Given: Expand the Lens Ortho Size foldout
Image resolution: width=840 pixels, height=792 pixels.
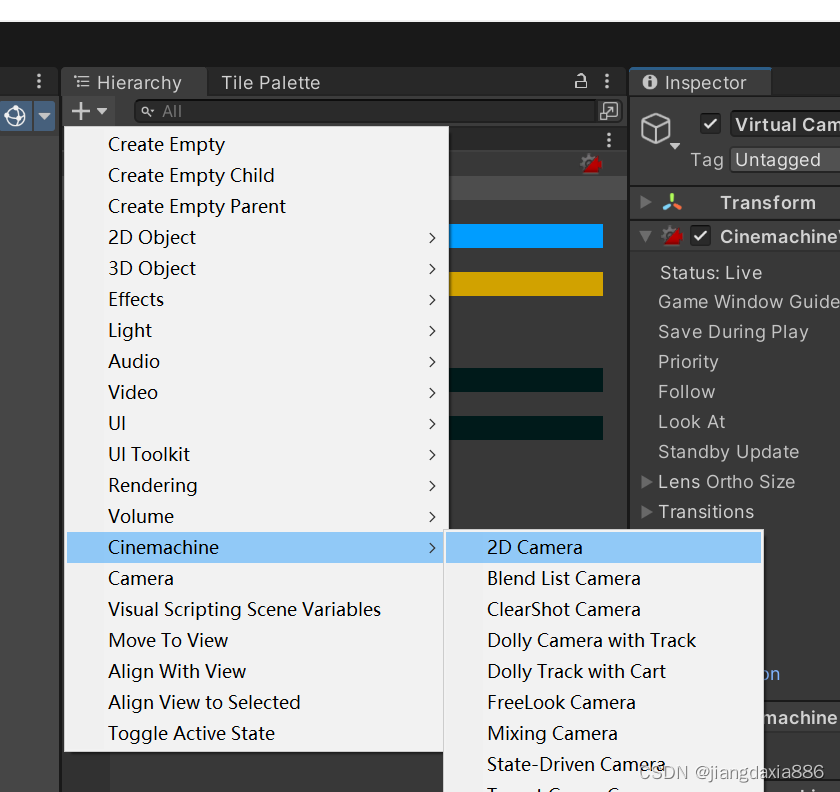Looking at the screenshot, I should (647, 482).
